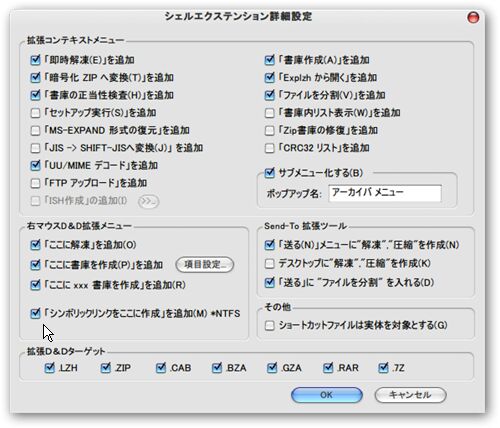Uncheck the .LZH target checkbox
This screenshot has height=428, width=500.
[x=50, y=368]
